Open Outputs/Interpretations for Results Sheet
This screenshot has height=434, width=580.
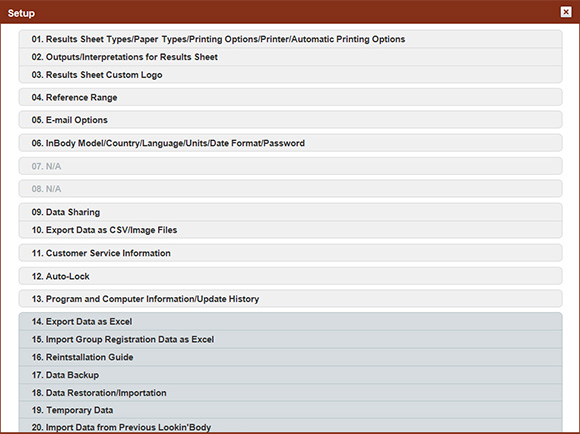click(290, 57)
